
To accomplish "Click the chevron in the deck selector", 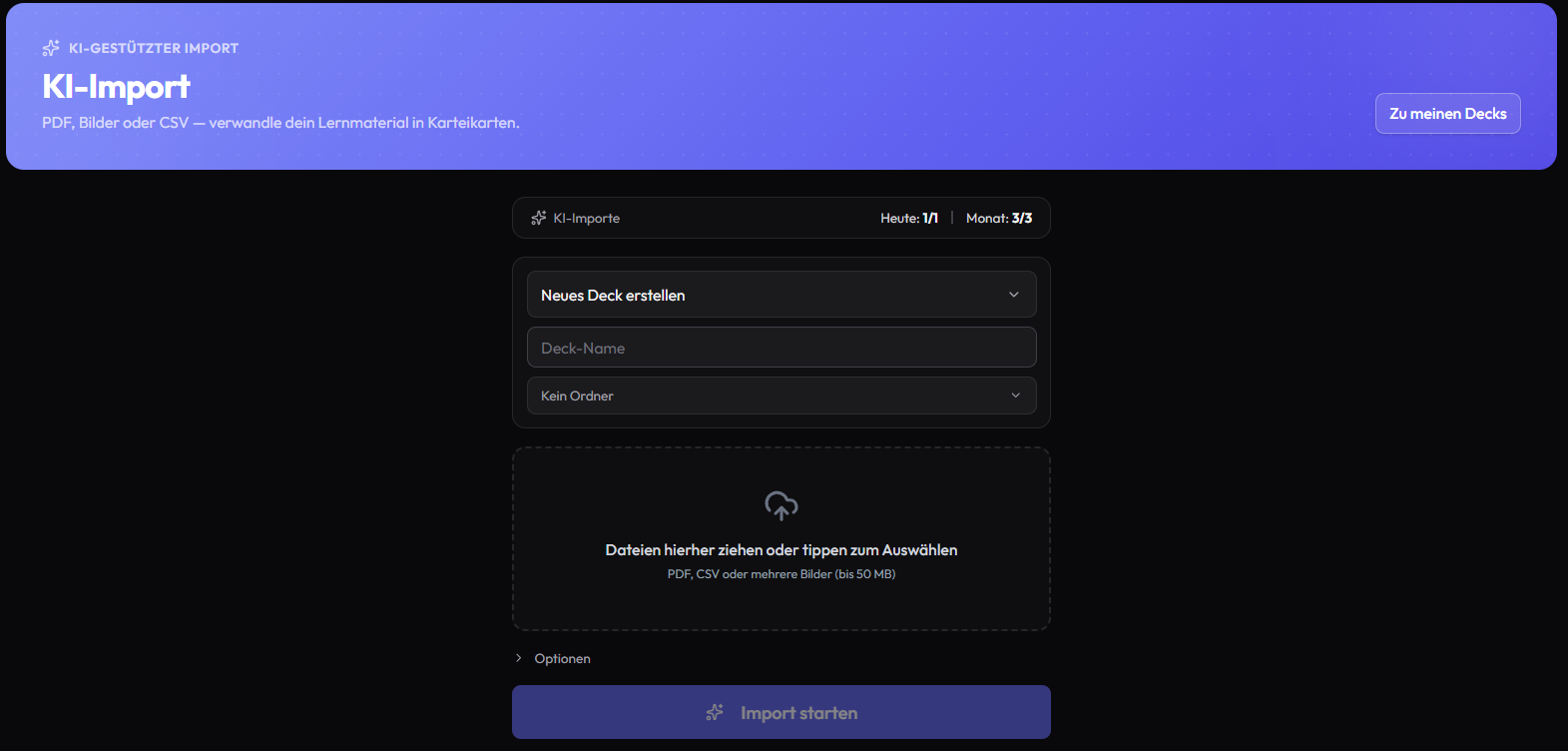I will click(x=1014, y=295).
